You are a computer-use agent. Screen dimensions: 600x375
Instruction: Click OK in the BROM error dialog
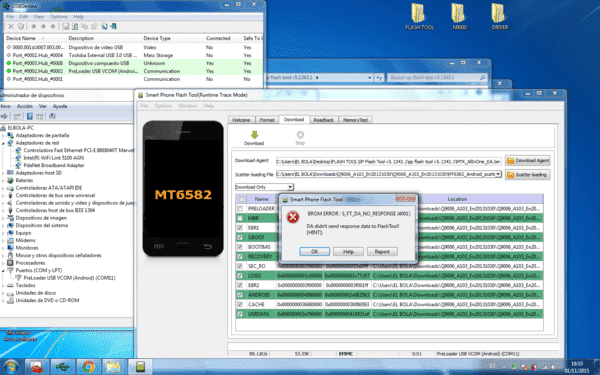pos(315,251)
